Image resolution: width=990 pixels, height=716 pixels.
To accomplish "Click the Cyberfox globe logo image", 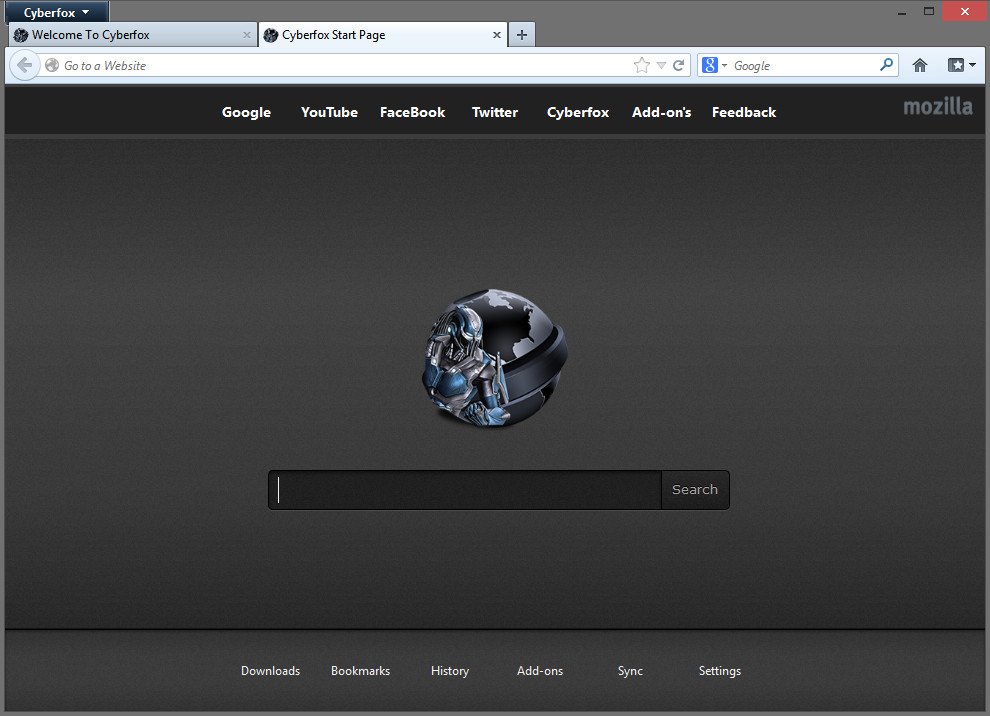I will pyautogui.click(x=495, y=358).
